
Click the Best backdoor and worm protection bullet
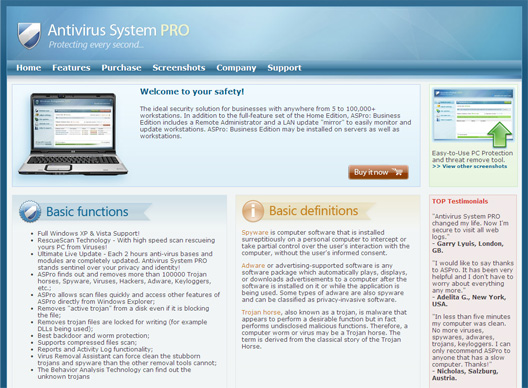pyautogui.click(x=93, y=336)
